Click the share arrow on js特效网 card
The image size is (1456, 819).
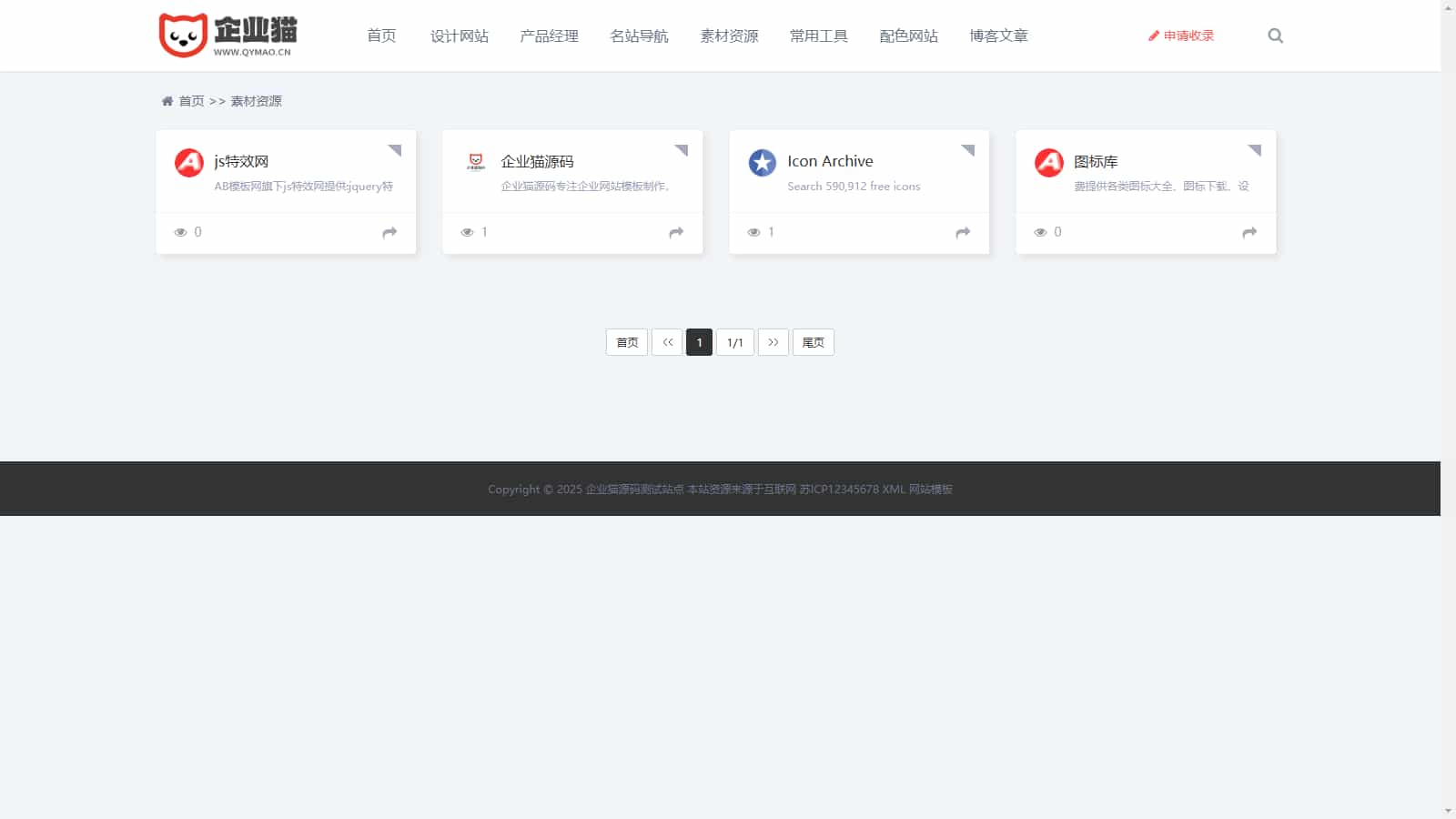point(389,233)
